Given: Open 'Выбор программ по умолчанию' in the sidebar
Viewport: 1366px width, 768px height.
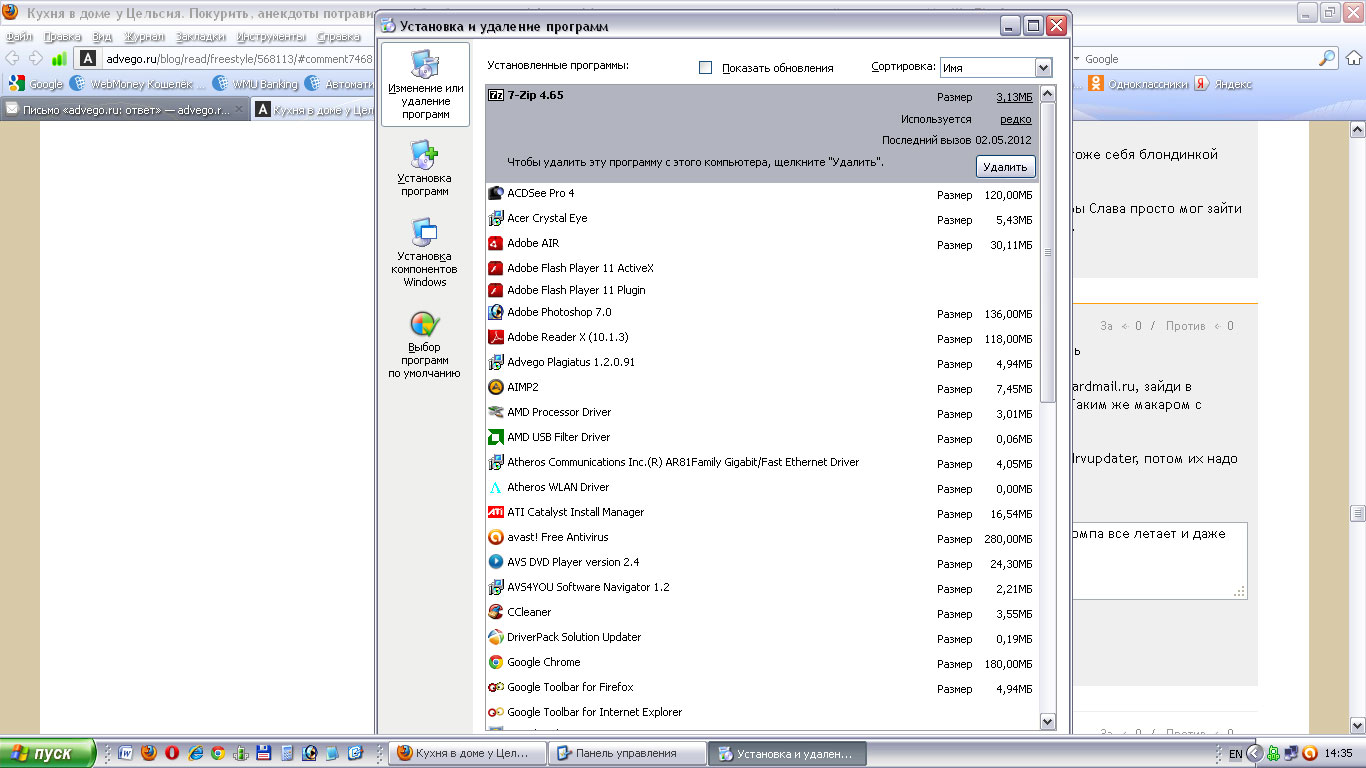Looking at the screenshot, I should tap(425, 345).
